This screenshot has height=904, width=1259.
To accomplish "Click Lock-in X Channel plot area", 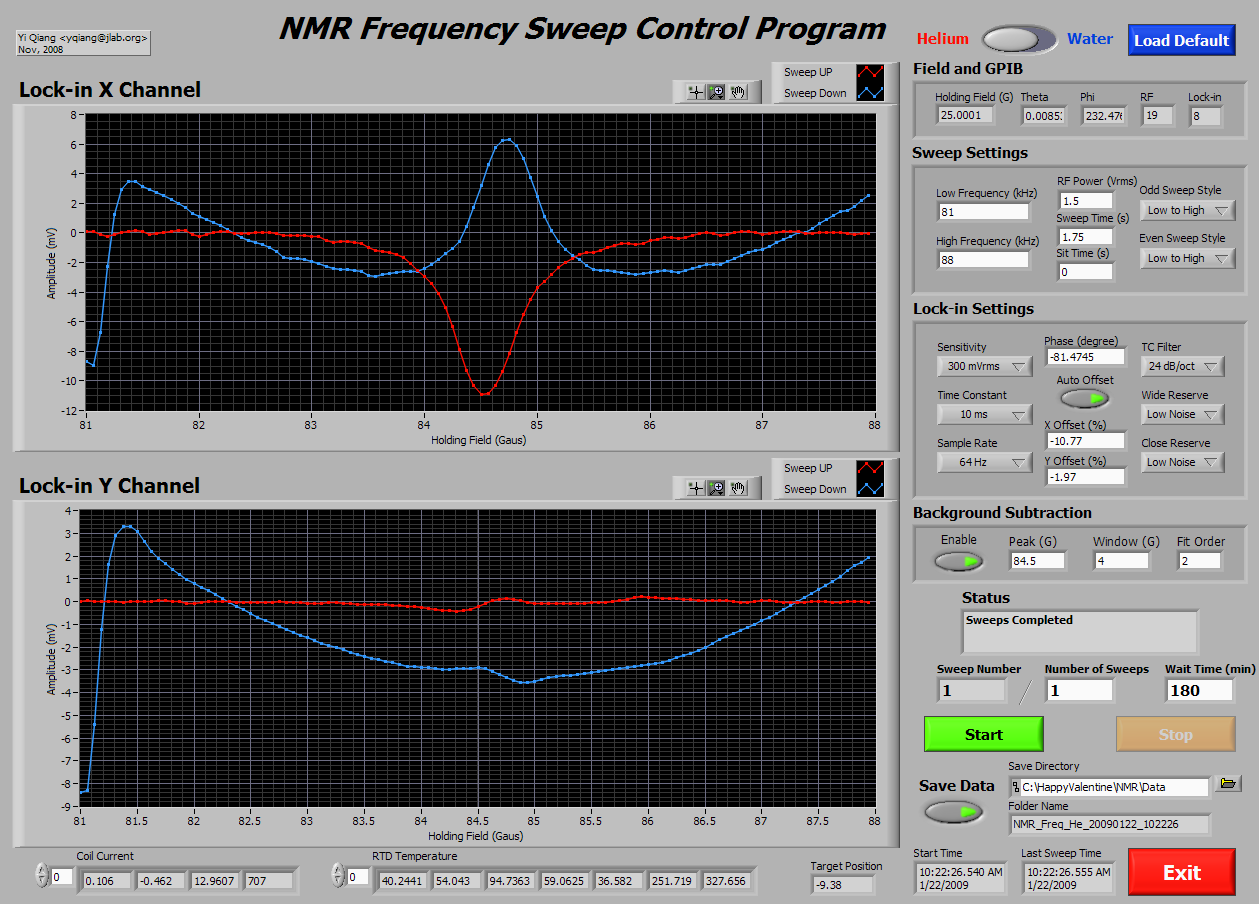I will 481,262.
